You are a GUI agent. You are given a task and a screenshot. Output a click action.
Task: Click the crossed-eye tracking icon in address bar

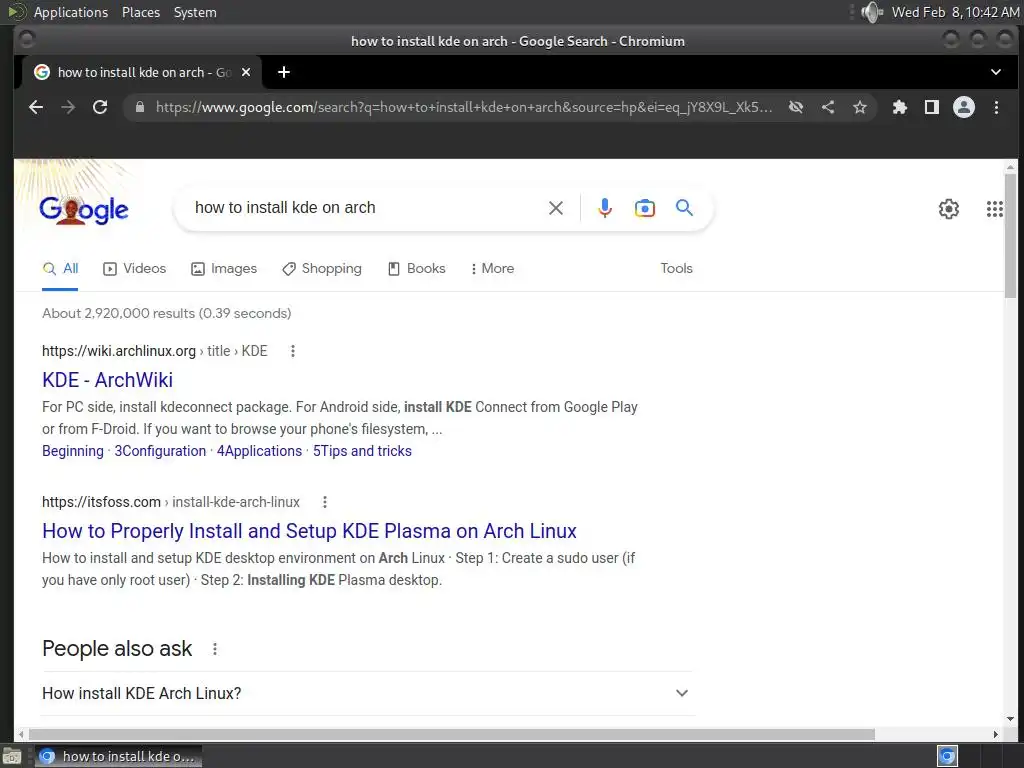[795, 107]
